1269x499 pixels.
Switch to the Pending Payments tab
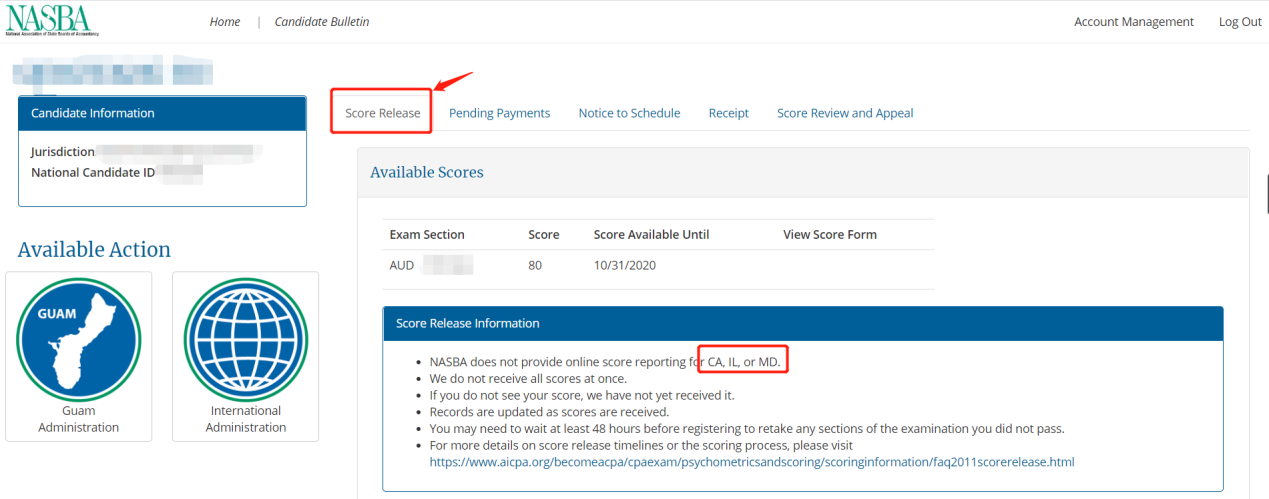(x=499, y=113)
